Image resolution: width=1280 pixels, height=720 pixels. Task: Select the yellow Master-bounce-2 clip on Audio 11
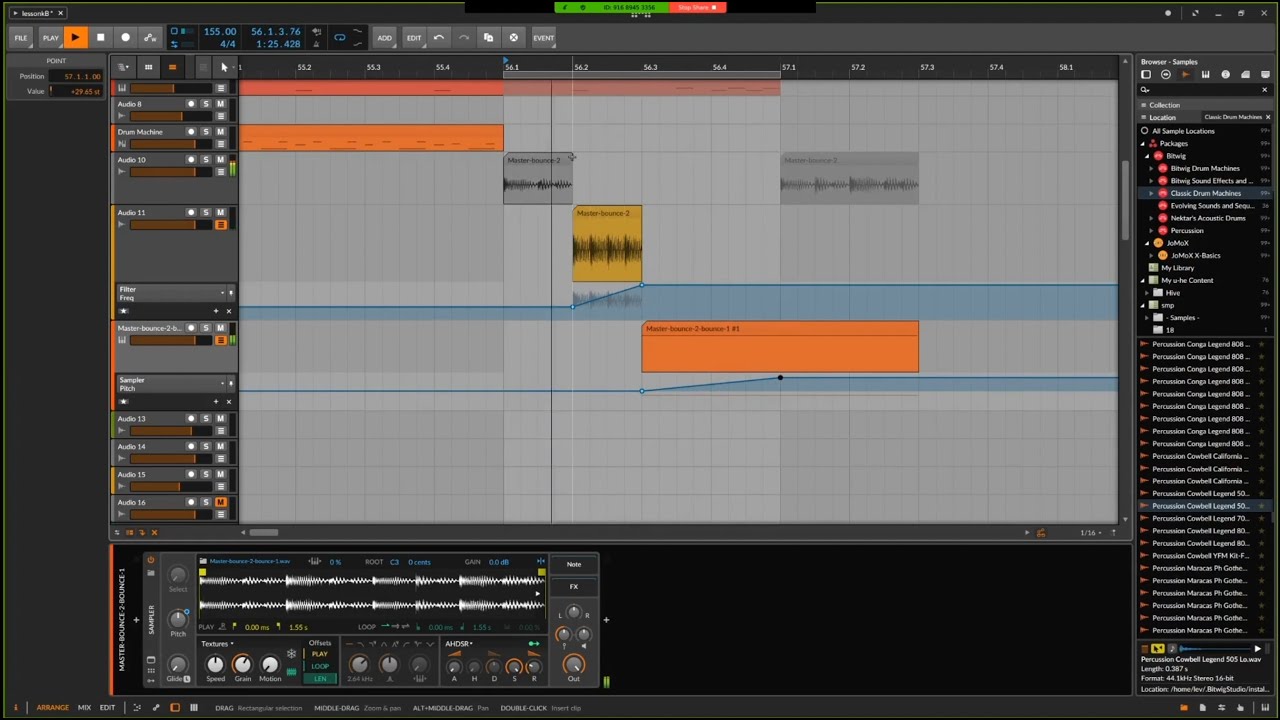(x=607, y=244)
